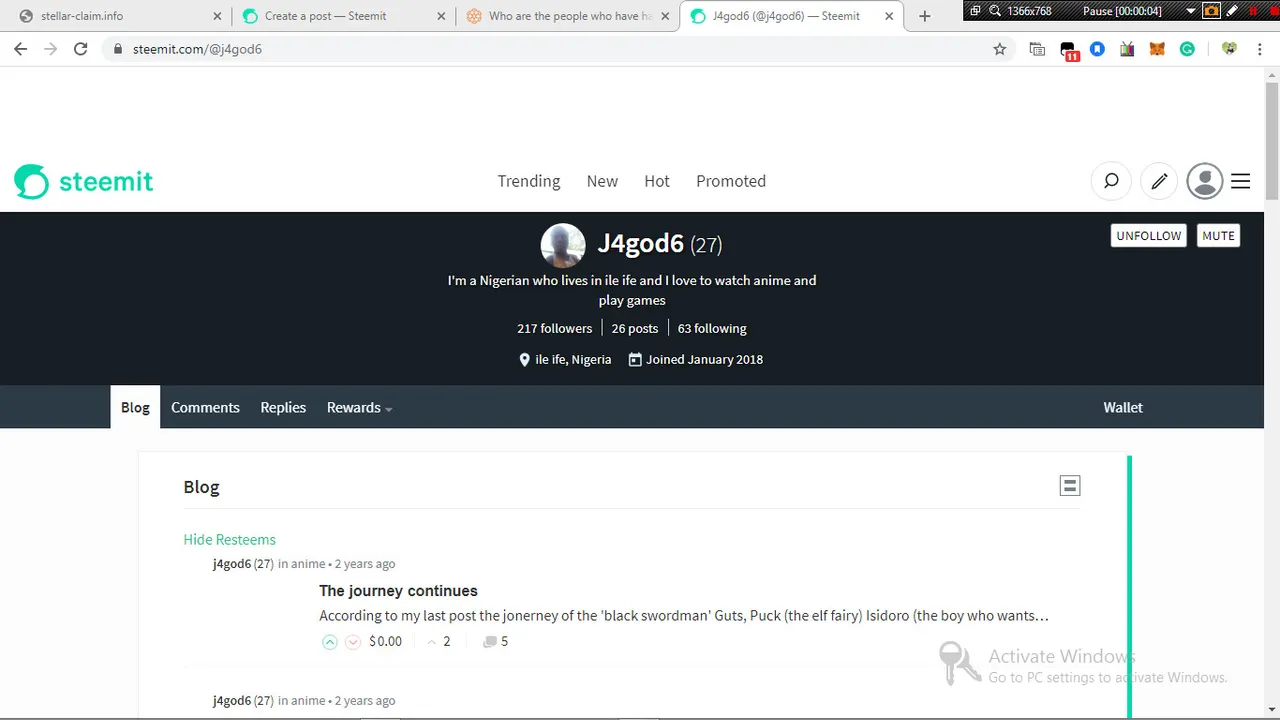Close the stellar-claim.info tab
This screenshot has width=1280, height=720.
coord(218,16)
